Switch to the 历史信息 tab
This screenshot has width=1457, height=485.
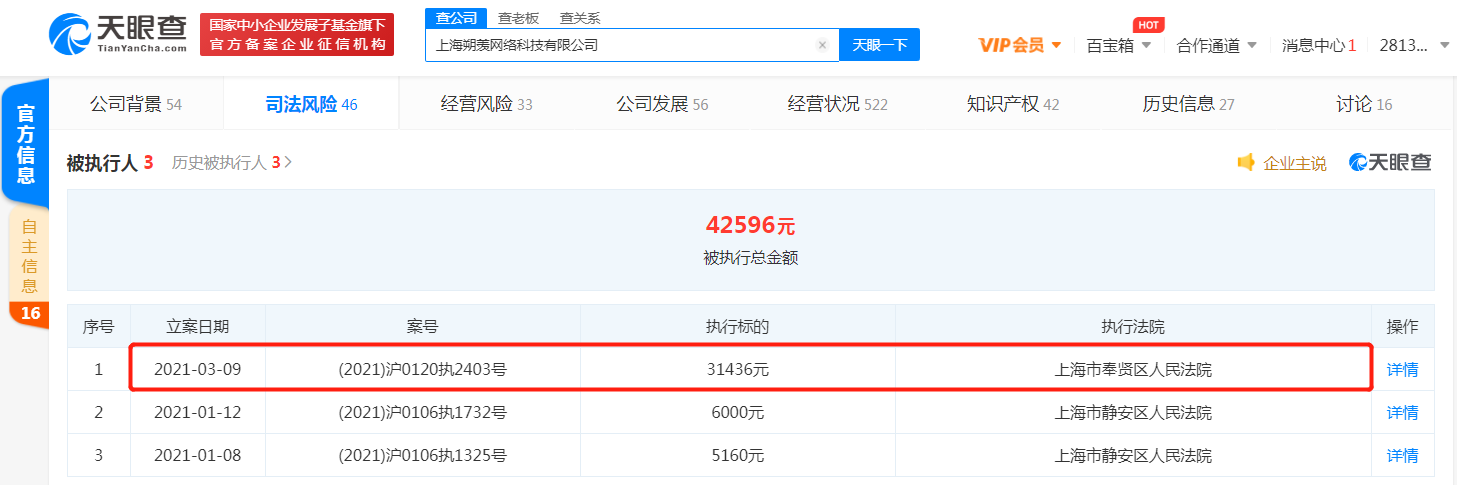1189,104
